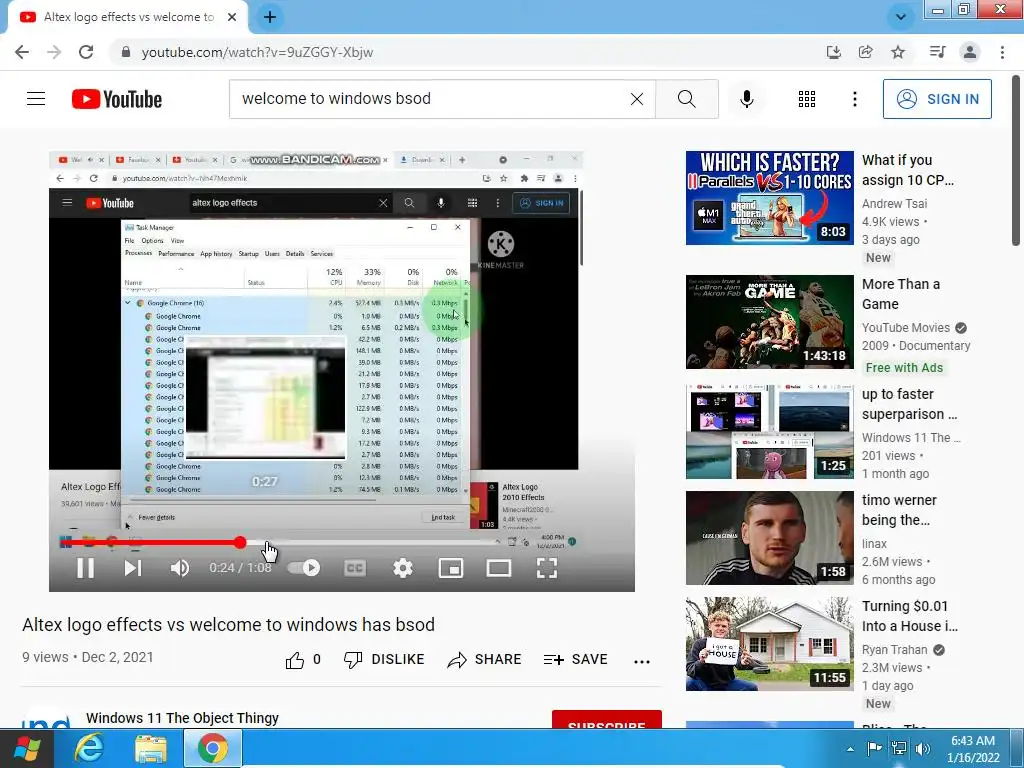Go back using the browser back arrow

click(22, 52)
